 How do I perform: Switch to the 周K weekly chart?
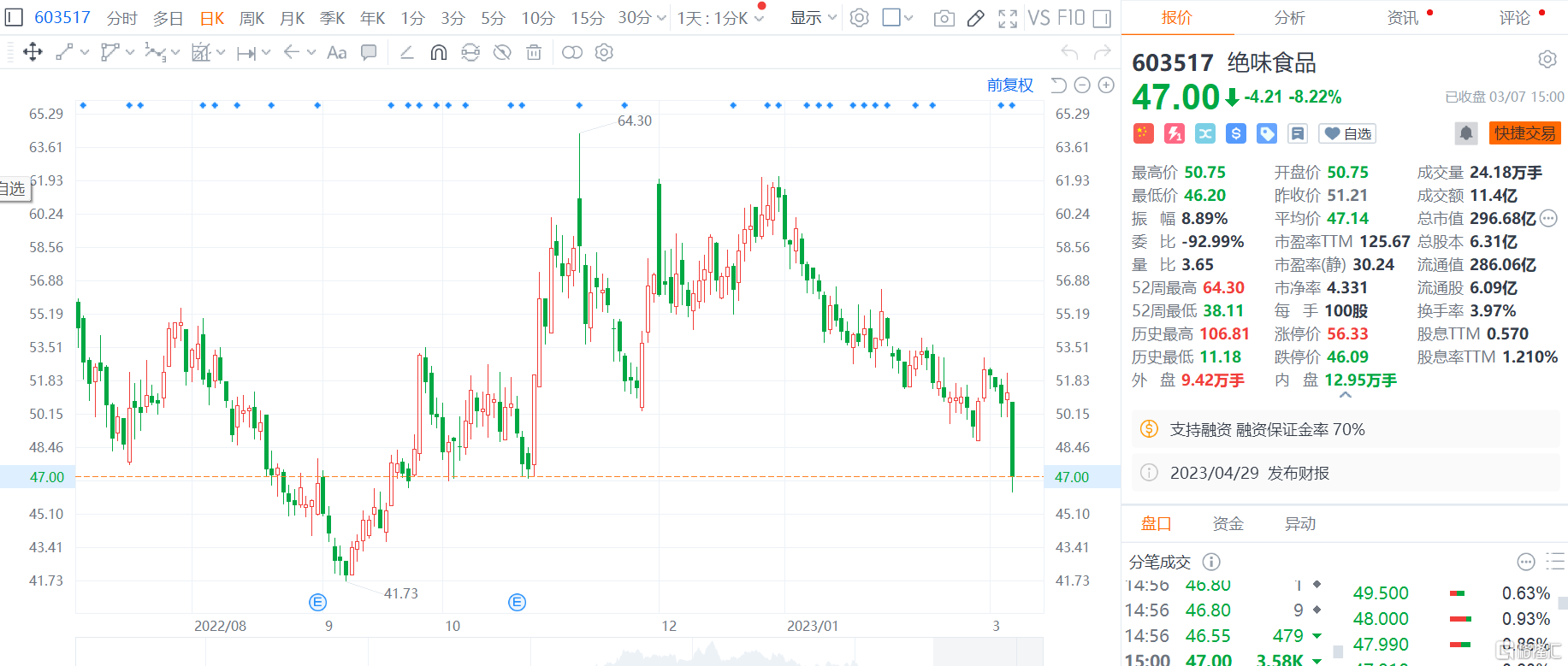[x=252, y=18]
